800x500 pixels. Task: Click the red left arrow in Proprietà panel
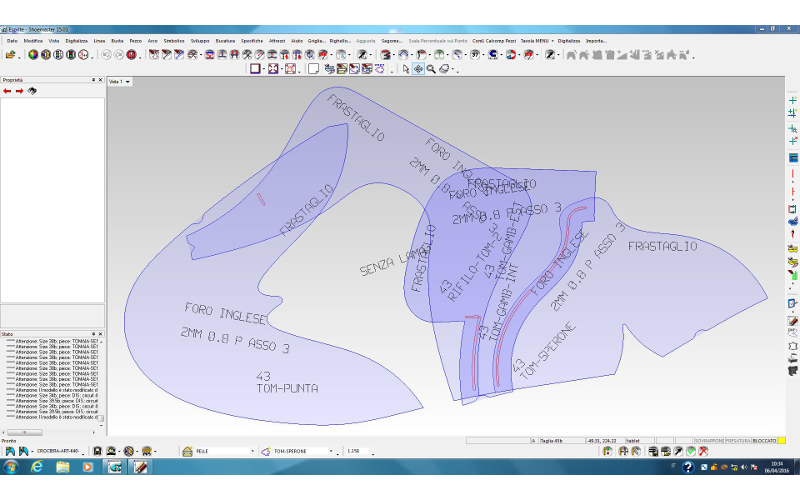point(7,91)
